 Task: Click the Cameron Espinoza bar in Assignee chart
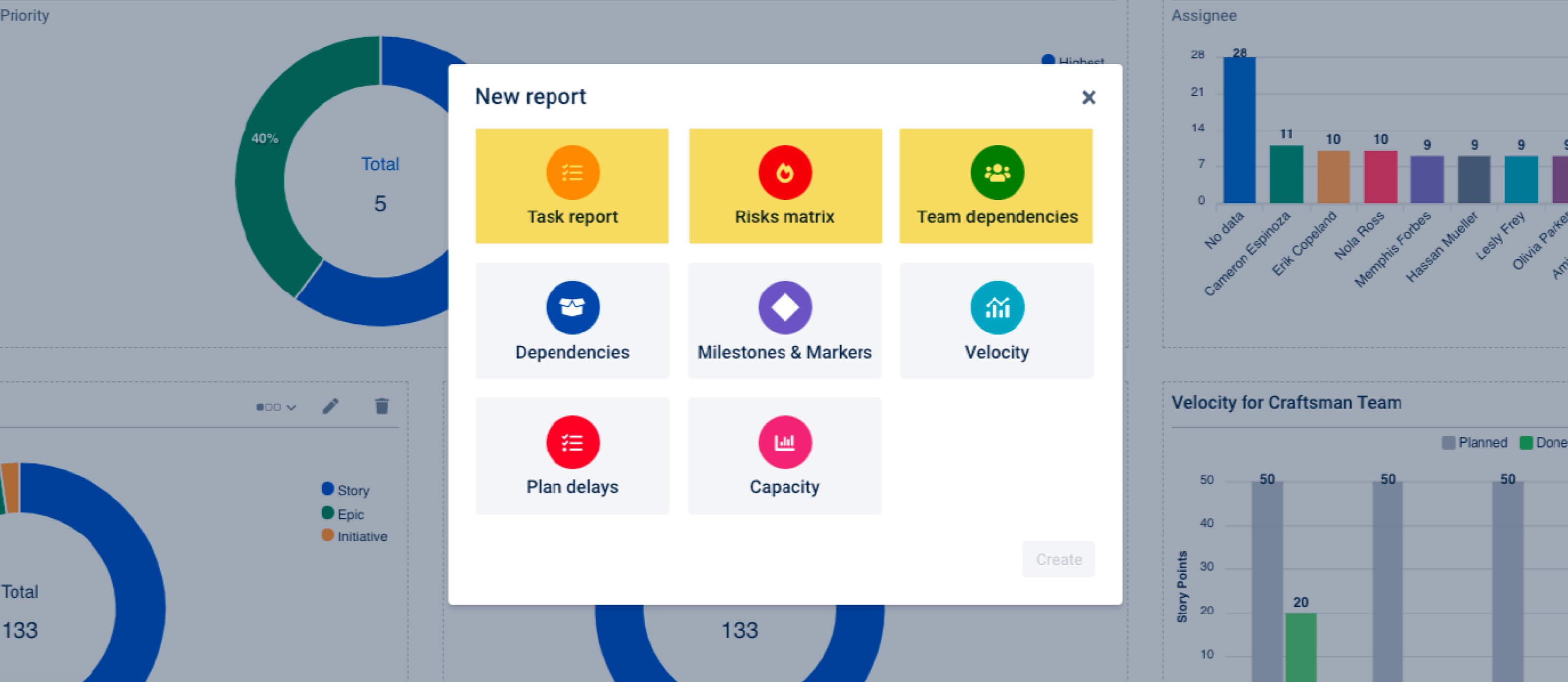point(1286,174)
